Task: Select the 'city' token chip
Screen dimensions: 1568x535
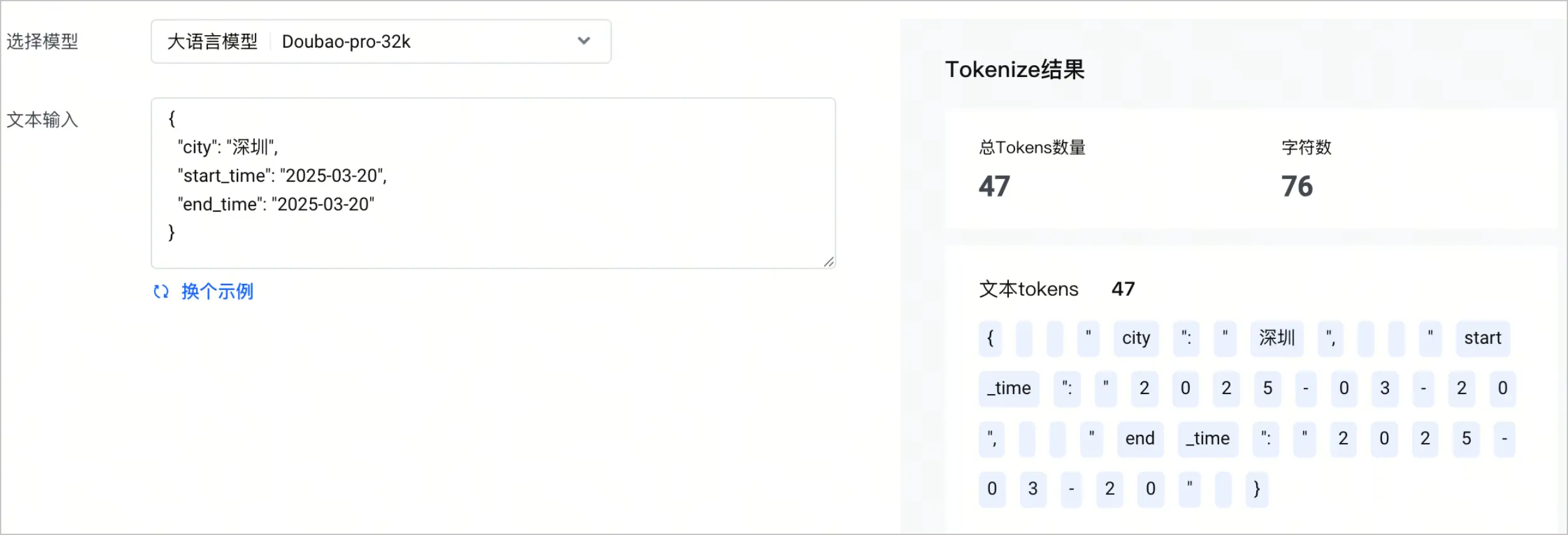Action: click(x=1136, y=338)
